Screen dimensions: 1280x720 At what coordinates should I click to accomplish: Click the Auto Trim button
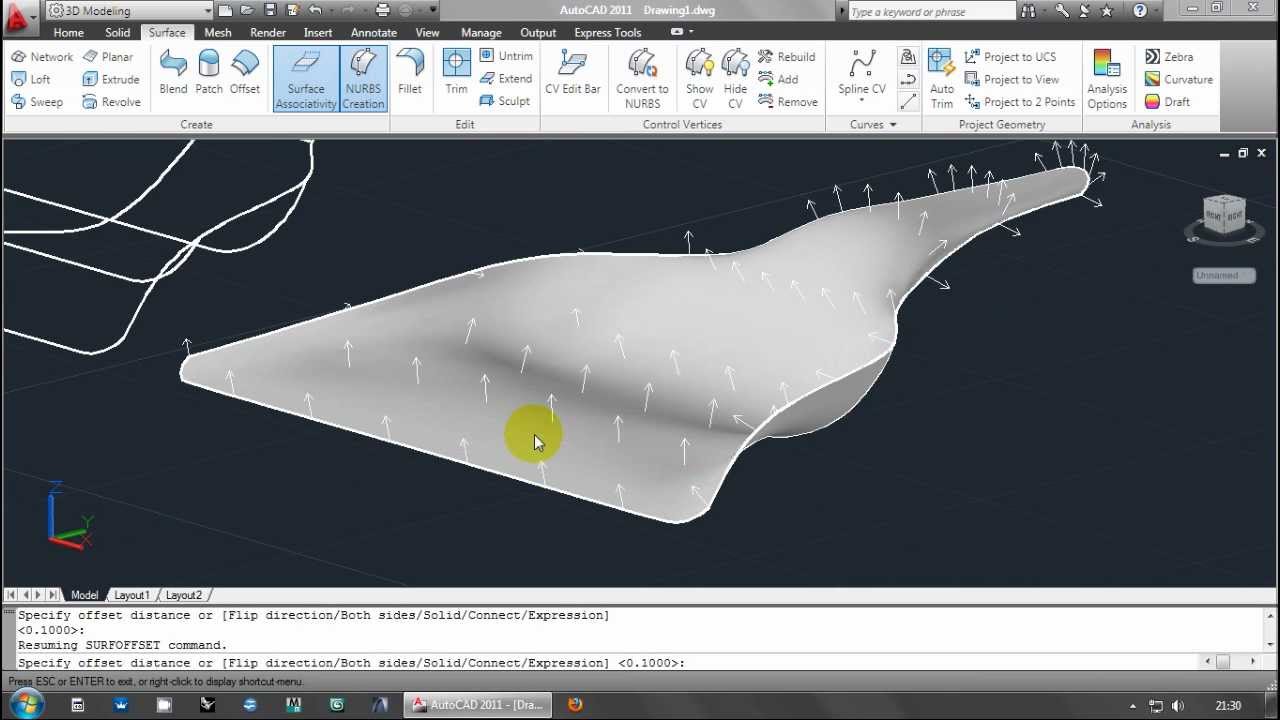click(x=942, y=79)
